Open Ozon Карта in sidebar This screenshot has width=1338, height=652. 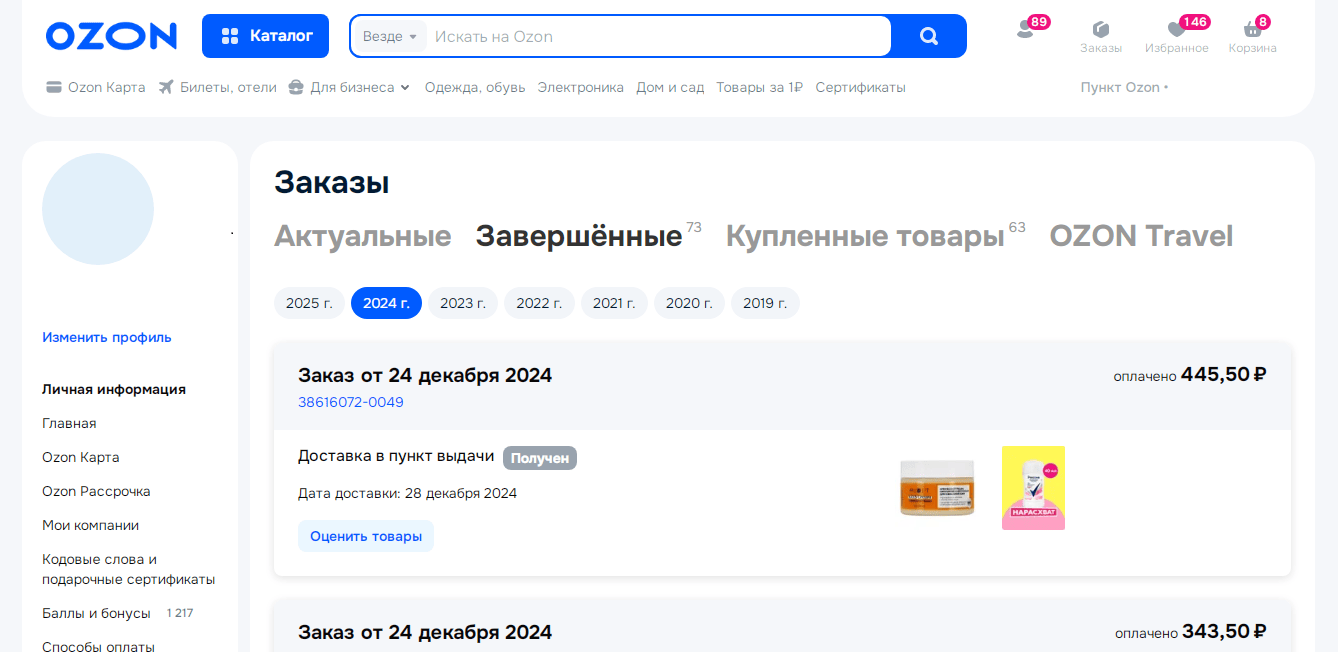point(81,457)
